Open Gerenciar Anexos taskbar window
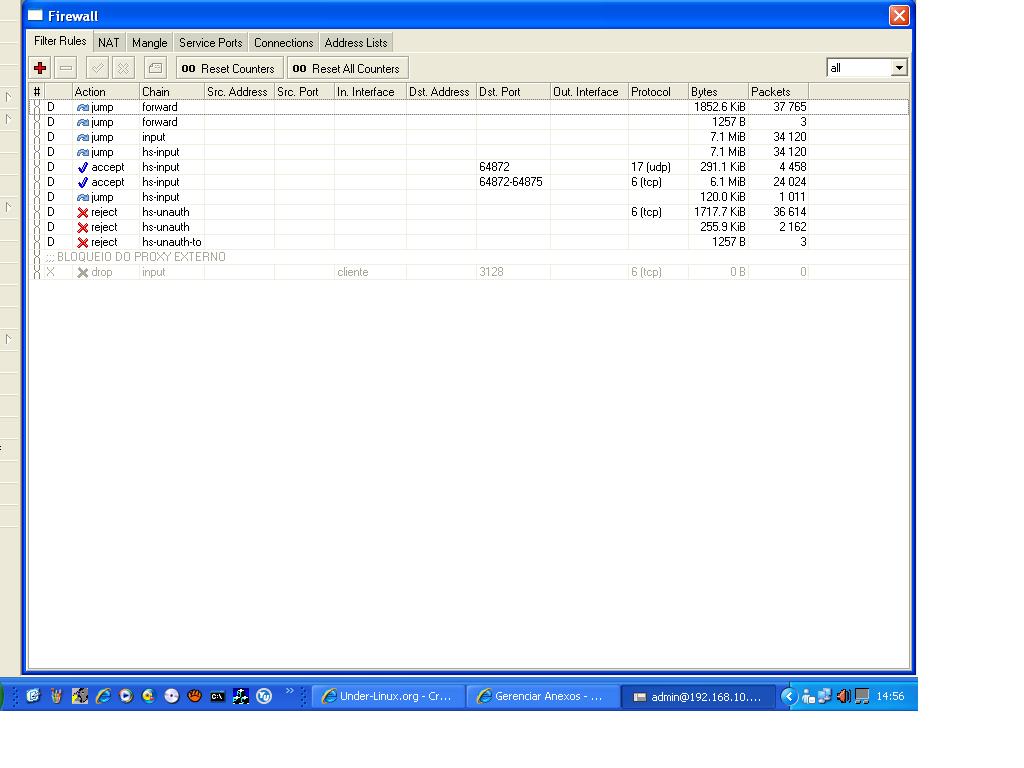The image size is (1024, 768). tap(543, 696)
